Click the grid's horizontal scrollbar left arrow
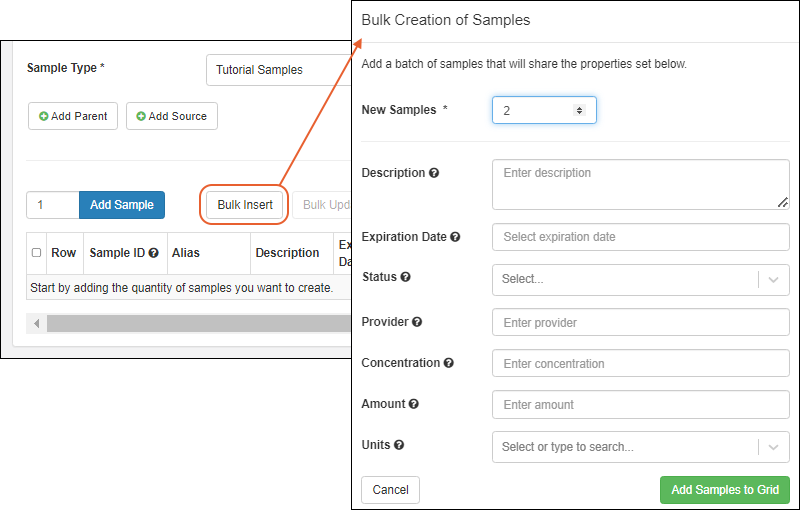This screenshot has width=800, height=510. (37, 324)
